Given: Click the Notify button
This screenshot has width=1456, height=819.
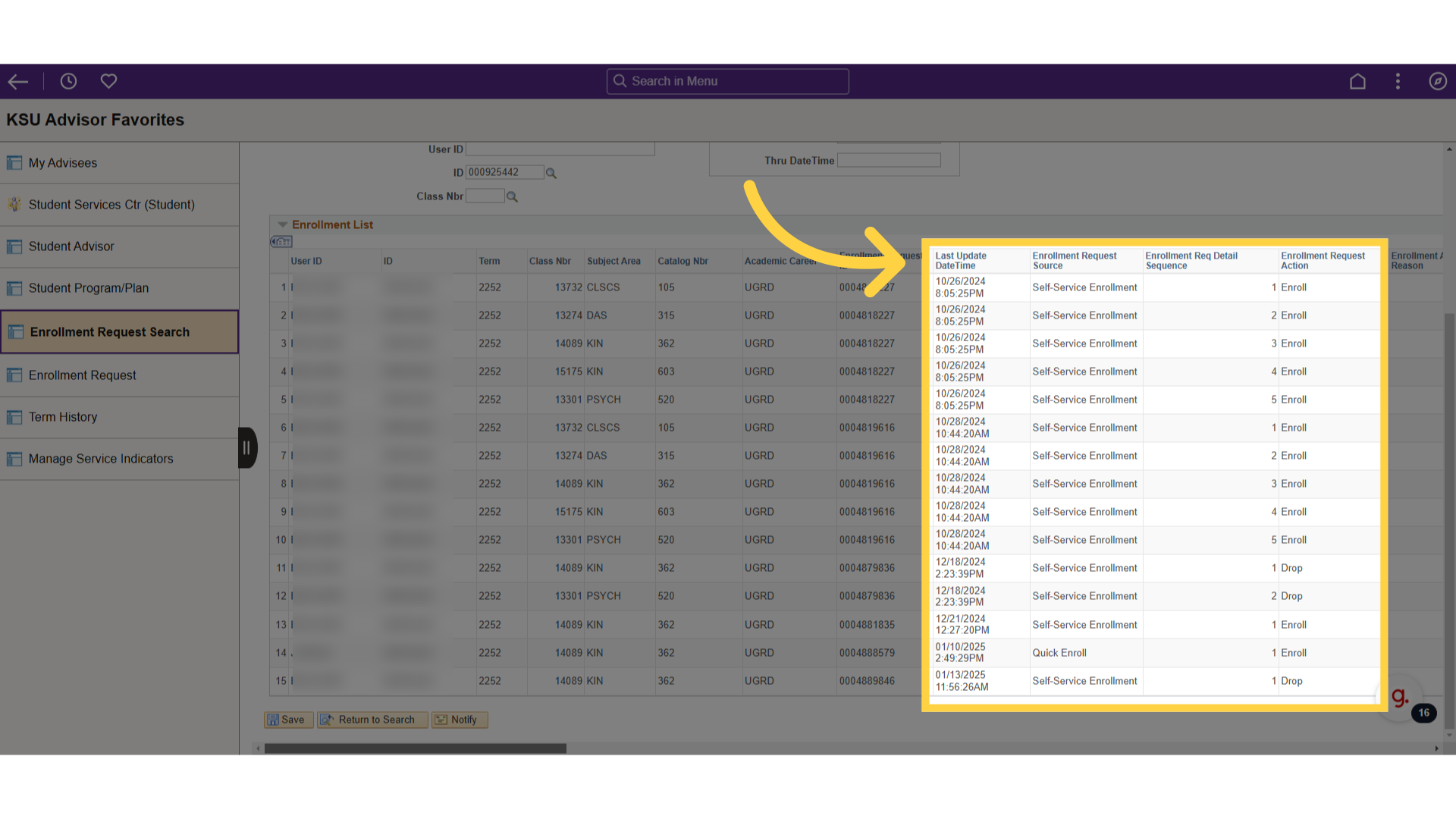Looking at the screenshot, I should (x=460, y=720).
